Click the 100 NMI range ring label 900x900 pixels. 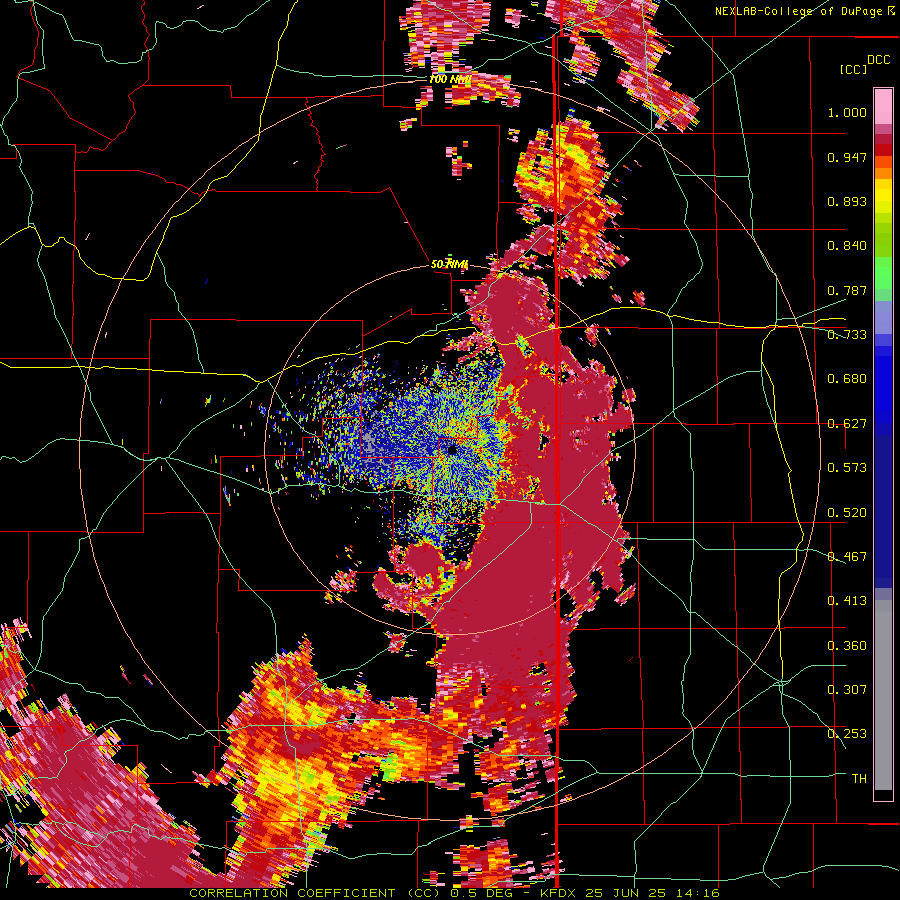click(x=450, y=79)
